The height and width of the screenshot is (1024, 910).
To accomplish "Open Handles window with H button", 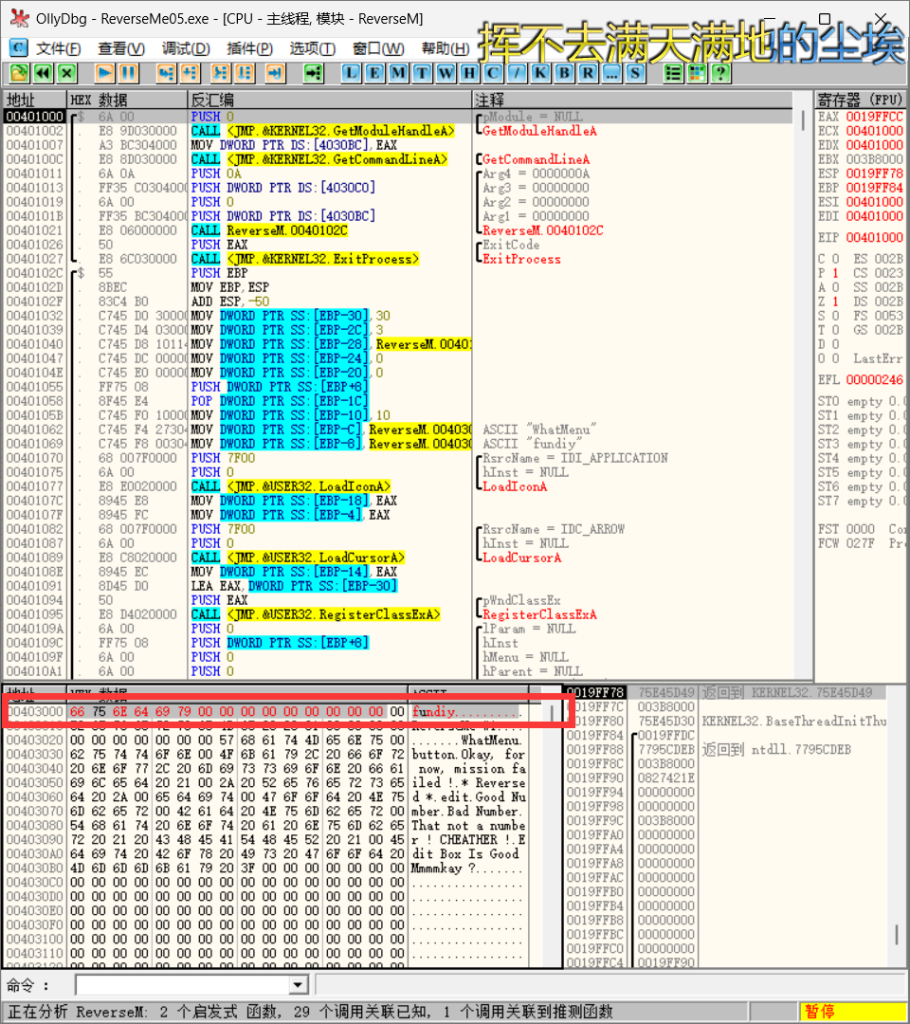I will pos(469,73).
